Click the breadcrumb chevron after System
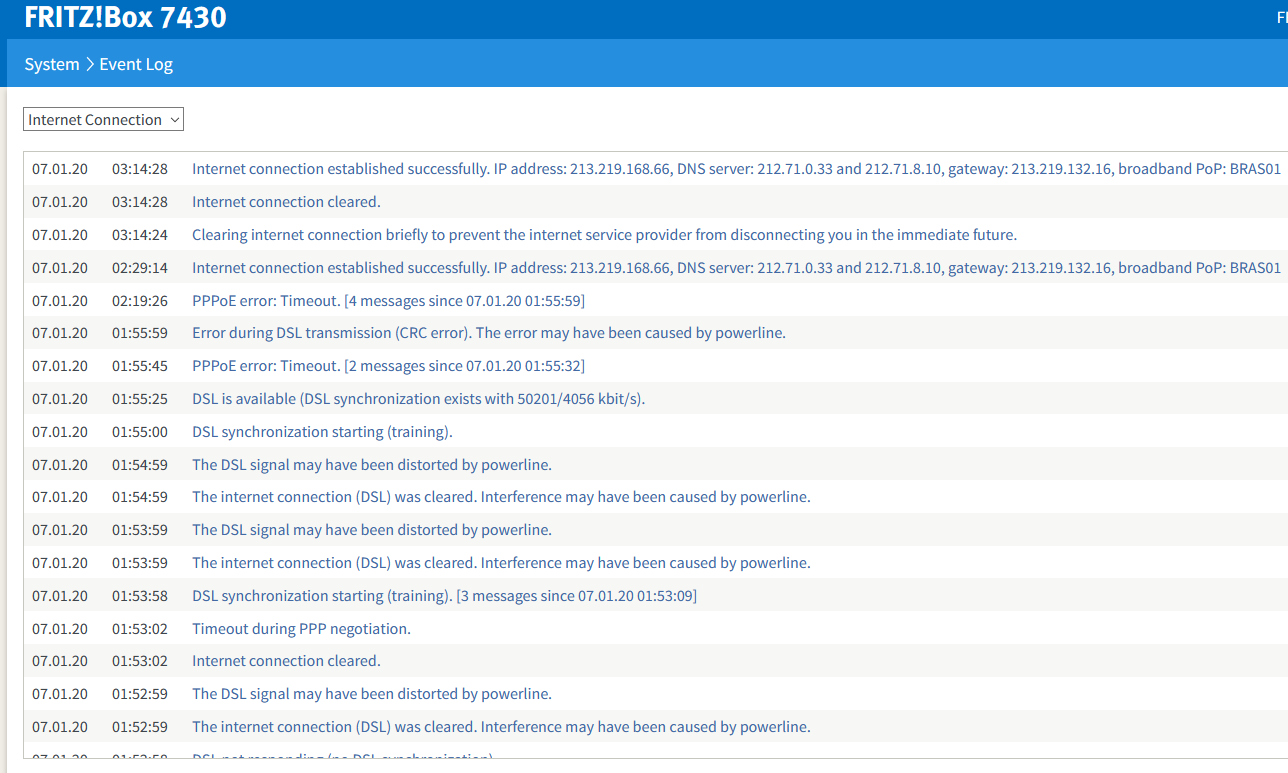 coord(89,64)
